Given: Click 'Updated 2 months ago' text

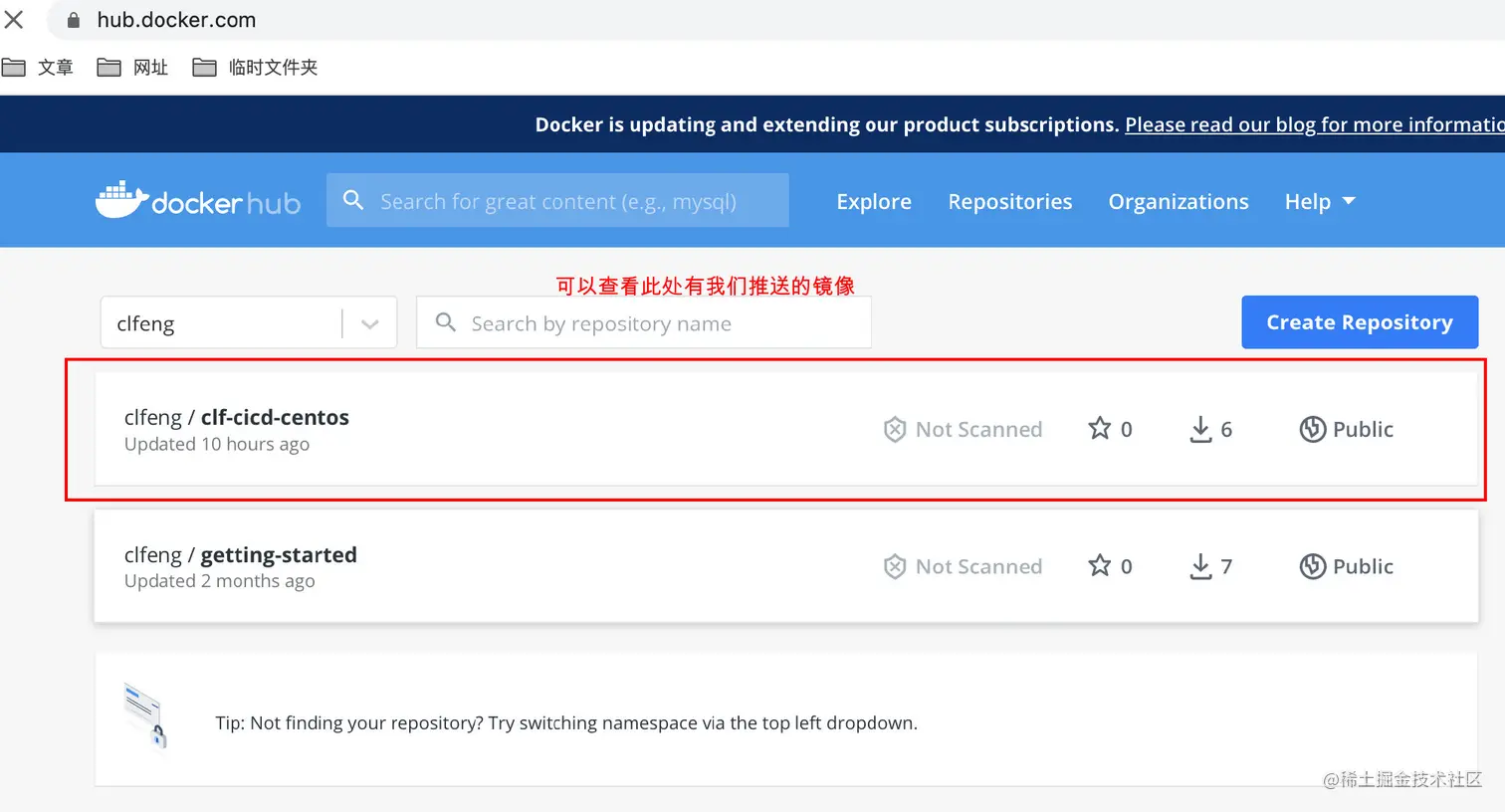Looking at the screenshot, I should [x=219, y=581].
